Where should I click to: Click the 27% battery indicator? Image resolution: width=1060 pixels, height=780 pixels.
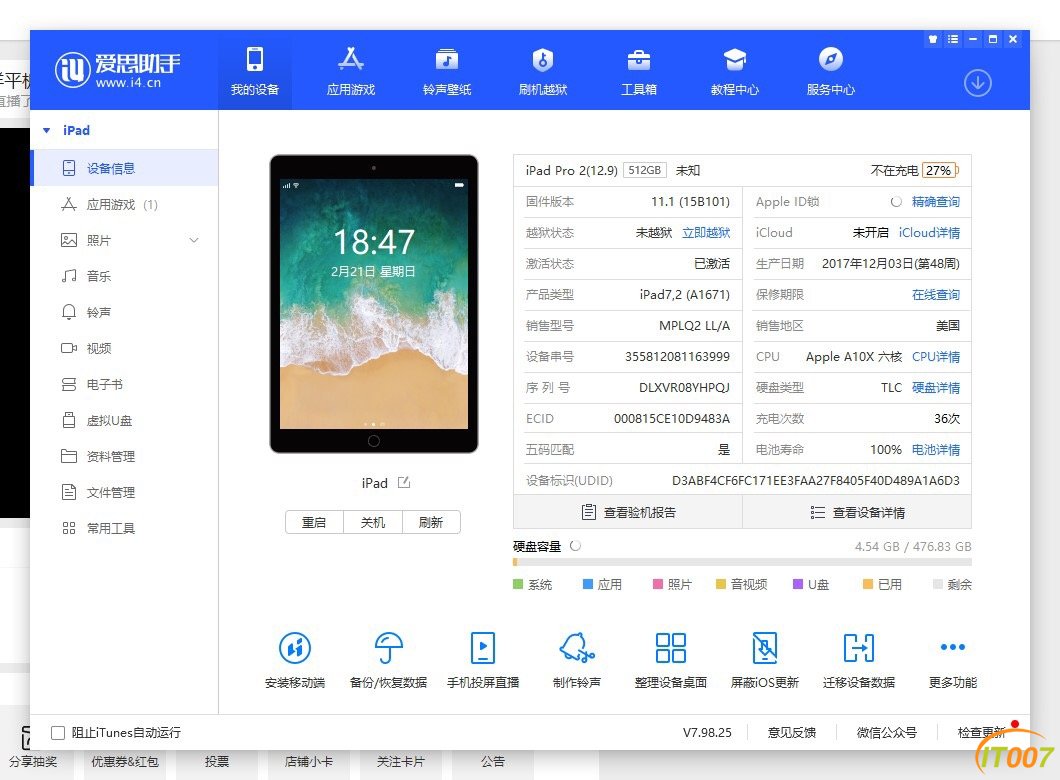(940, 170)
